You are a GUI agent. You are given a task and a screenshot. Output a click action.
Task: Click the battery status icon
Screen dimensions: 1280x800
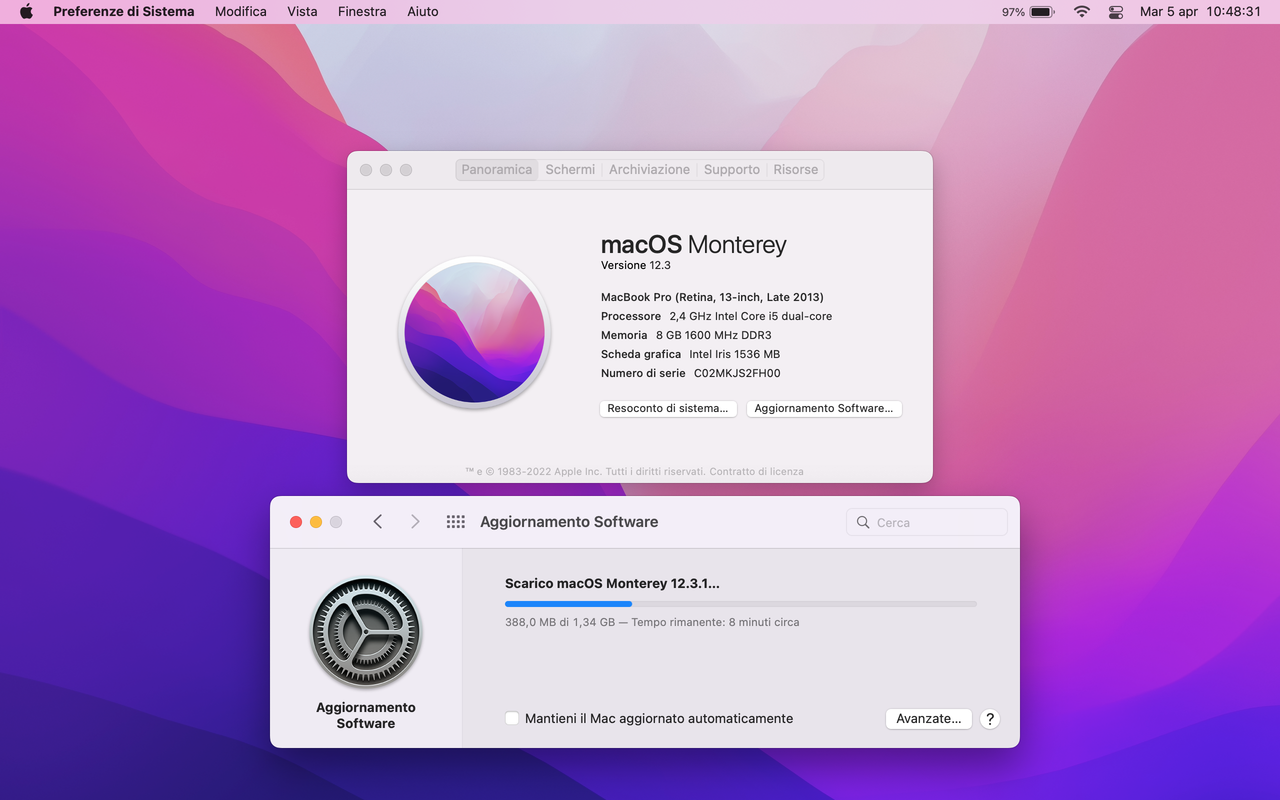click(1042, 12)
